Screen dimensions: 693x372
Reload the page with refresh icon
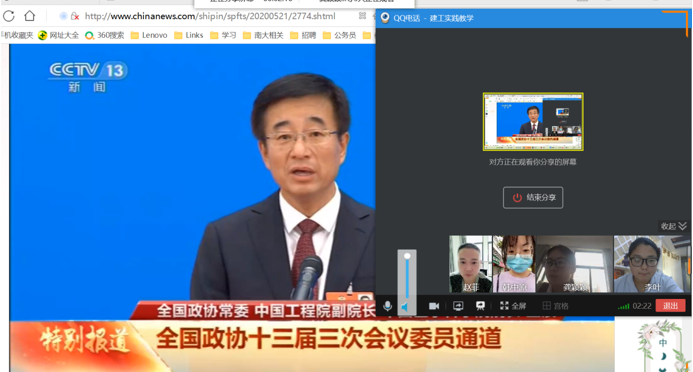(9, 16)
